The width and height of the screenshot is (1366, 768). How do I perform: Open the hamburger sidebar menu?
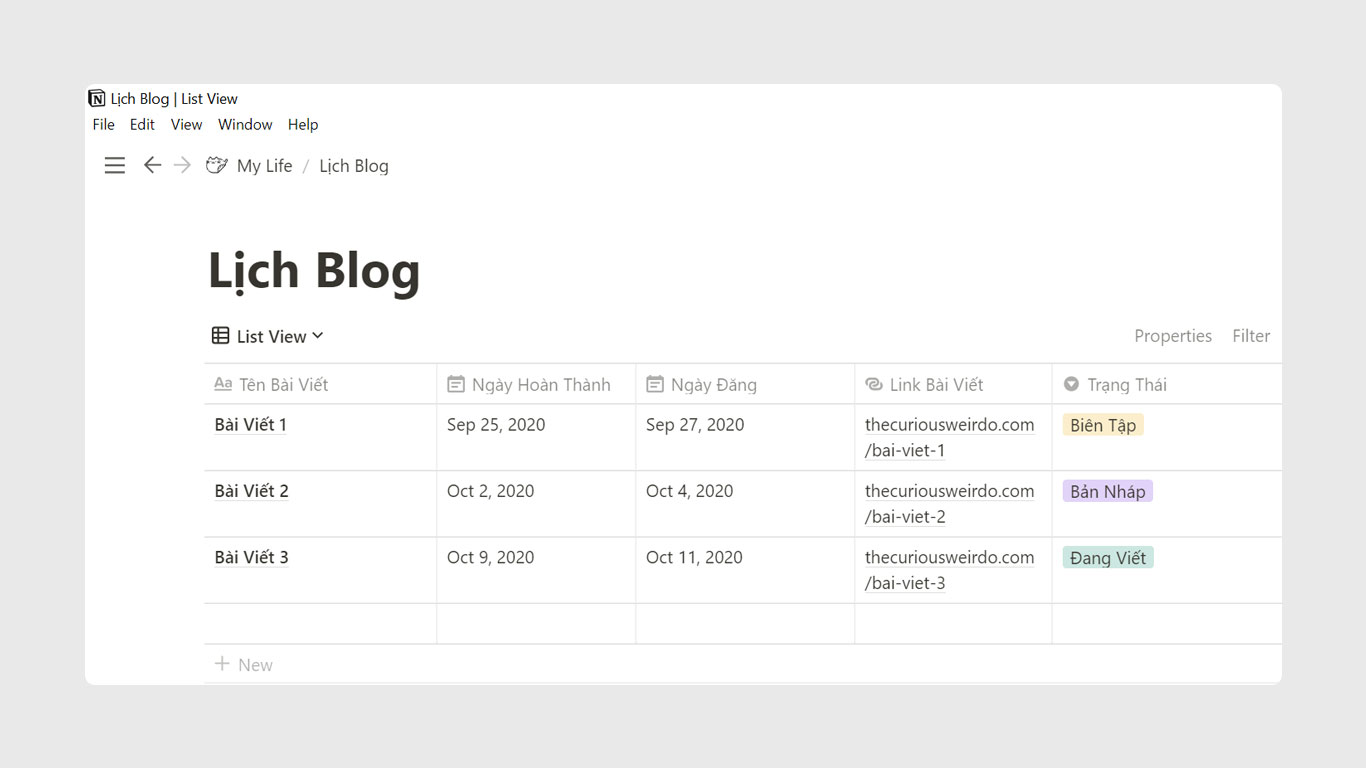tap(115, 166)
